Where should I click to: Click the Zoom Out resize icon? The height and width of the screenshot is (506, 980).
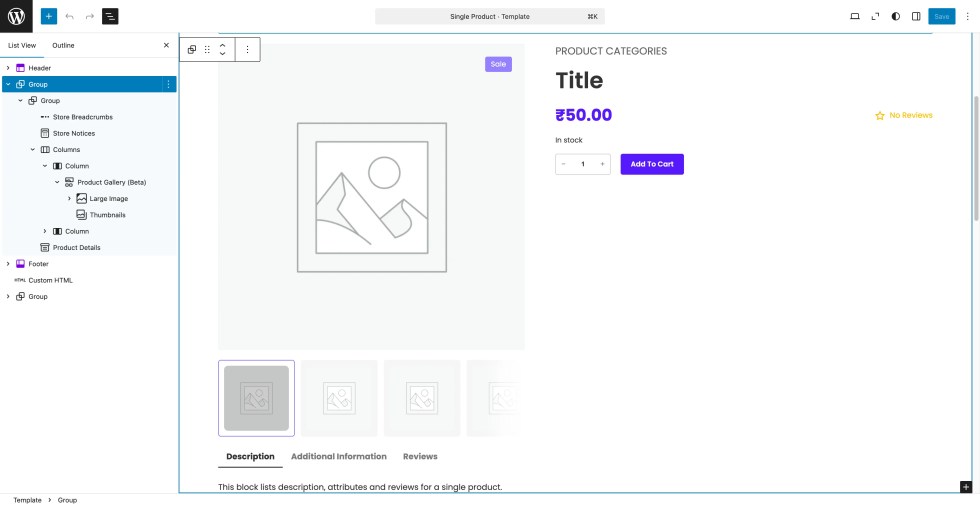pos(876,16)
